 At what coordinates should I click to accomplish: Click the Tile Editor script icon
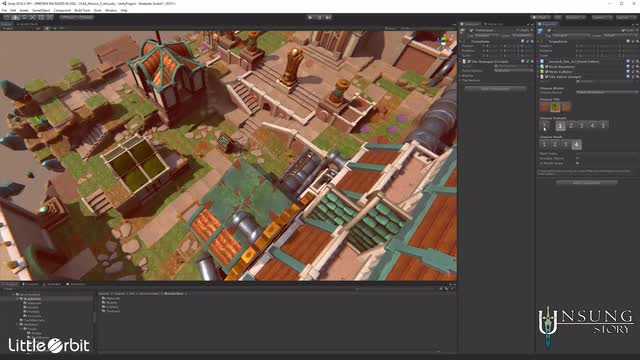click(542, 77)
